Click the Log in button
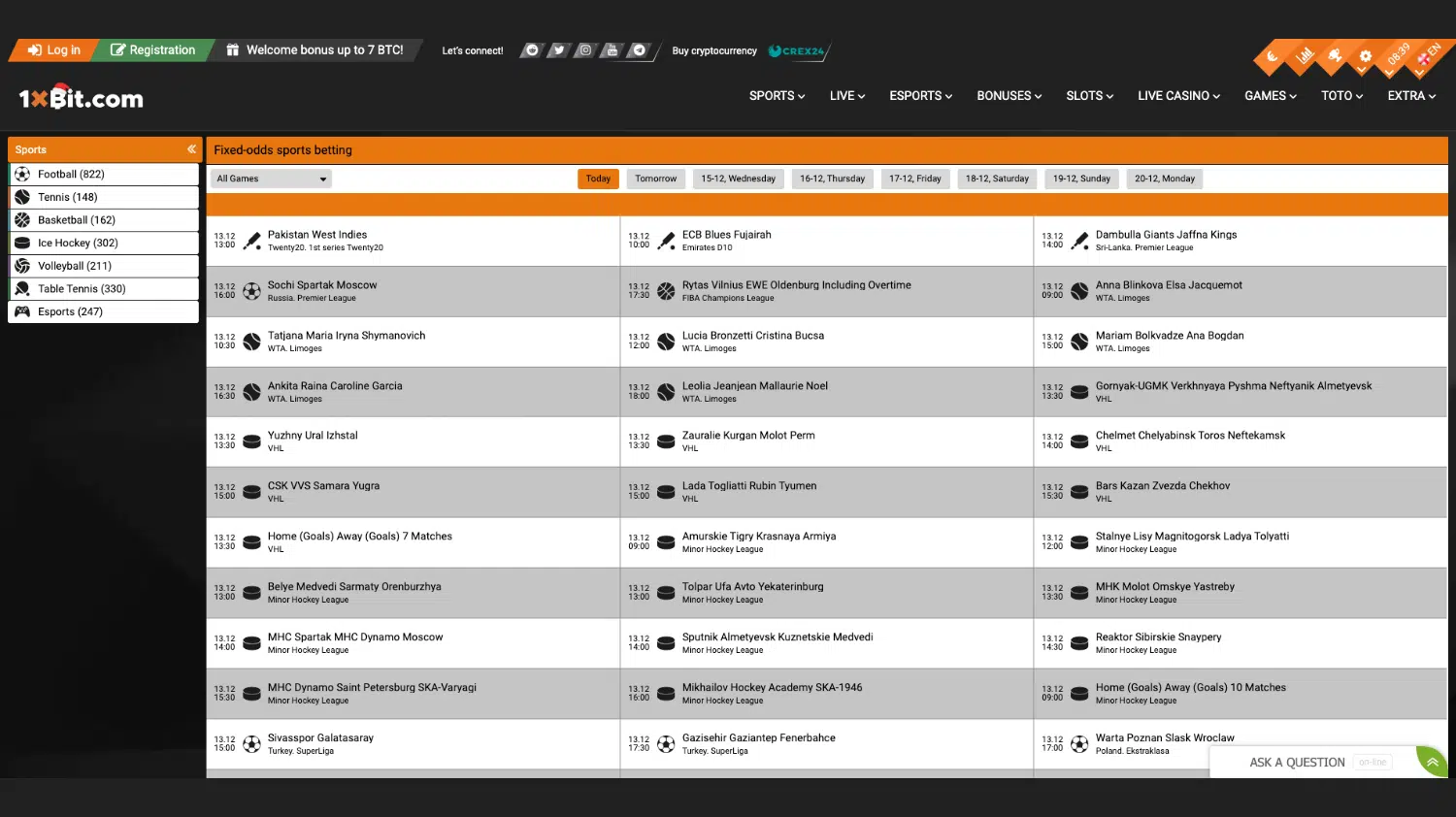This screenshot has height=817, width=1456. point(54,50)
